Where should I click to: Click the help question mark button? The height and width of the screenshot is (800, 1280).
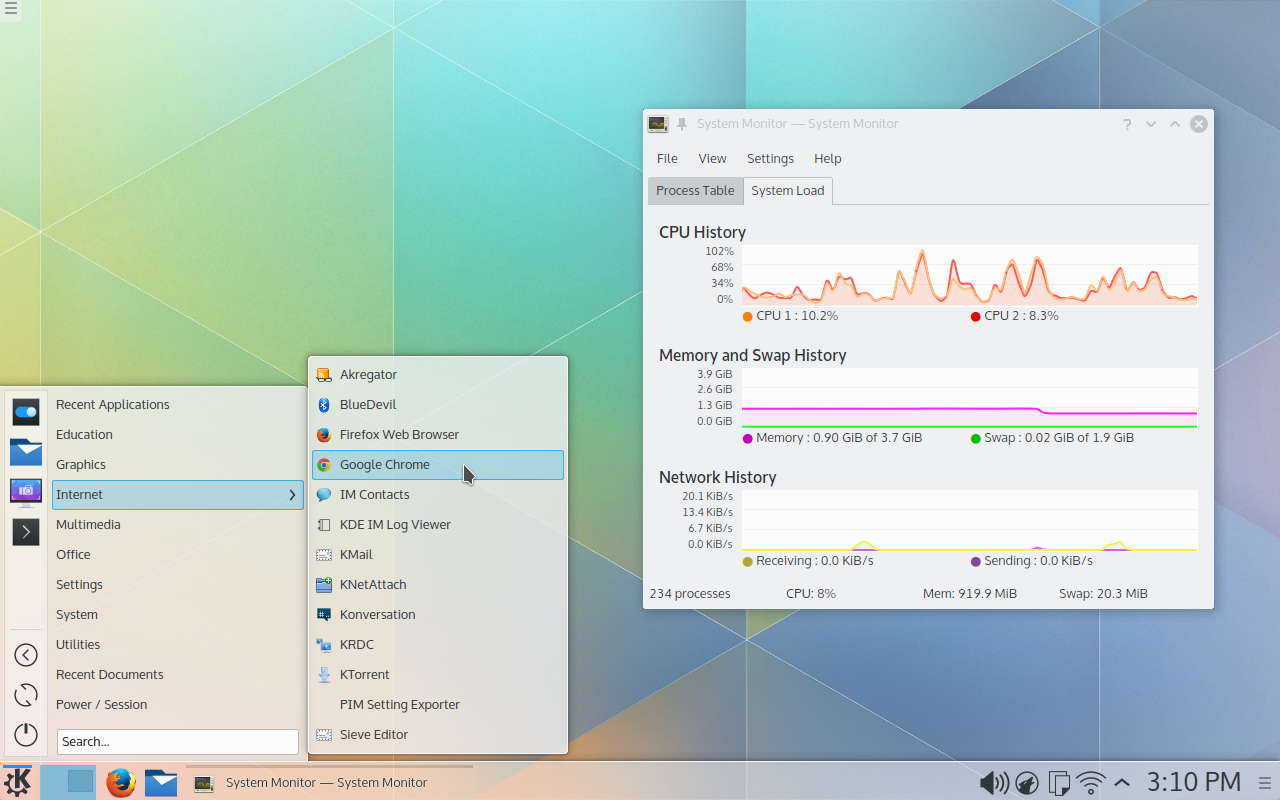(1127, 124)
